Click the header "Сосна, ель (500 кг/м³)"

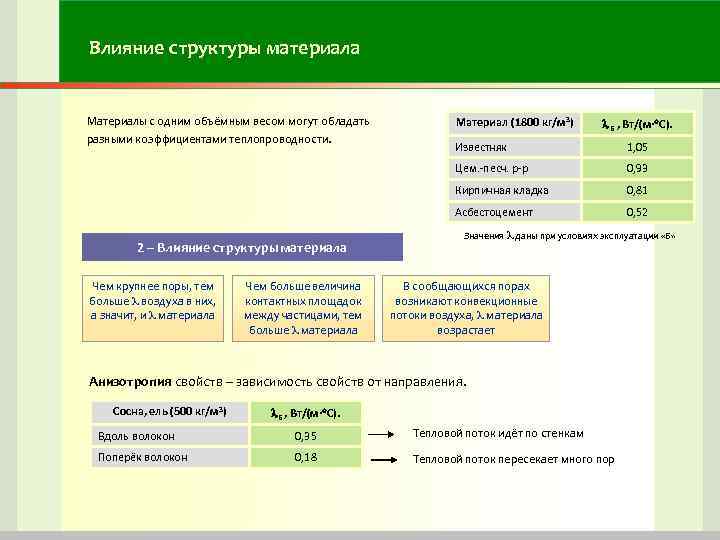170,412
